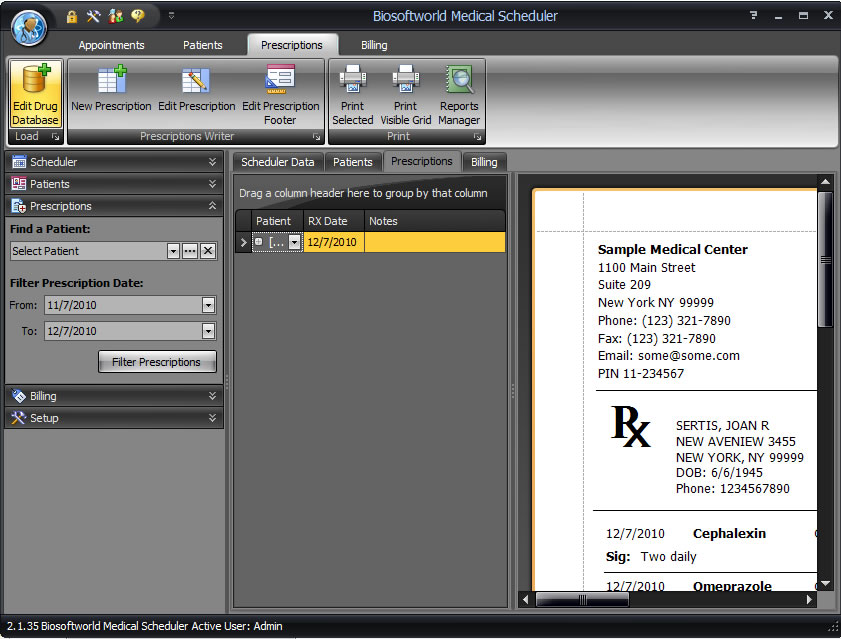Click the row indicator arrow in grid
The width and height of the screenshot is (841, 639).
coord(244,243)
